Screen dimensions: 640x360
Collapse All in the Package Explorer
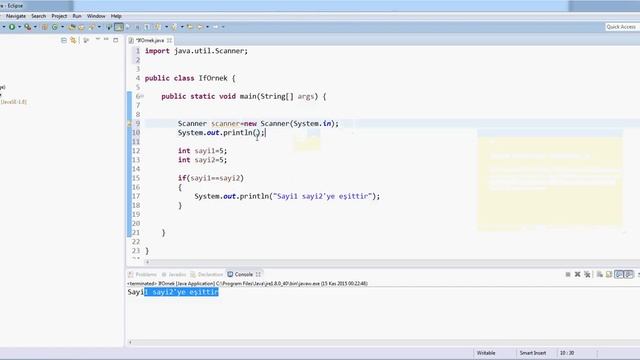(64, 40)
